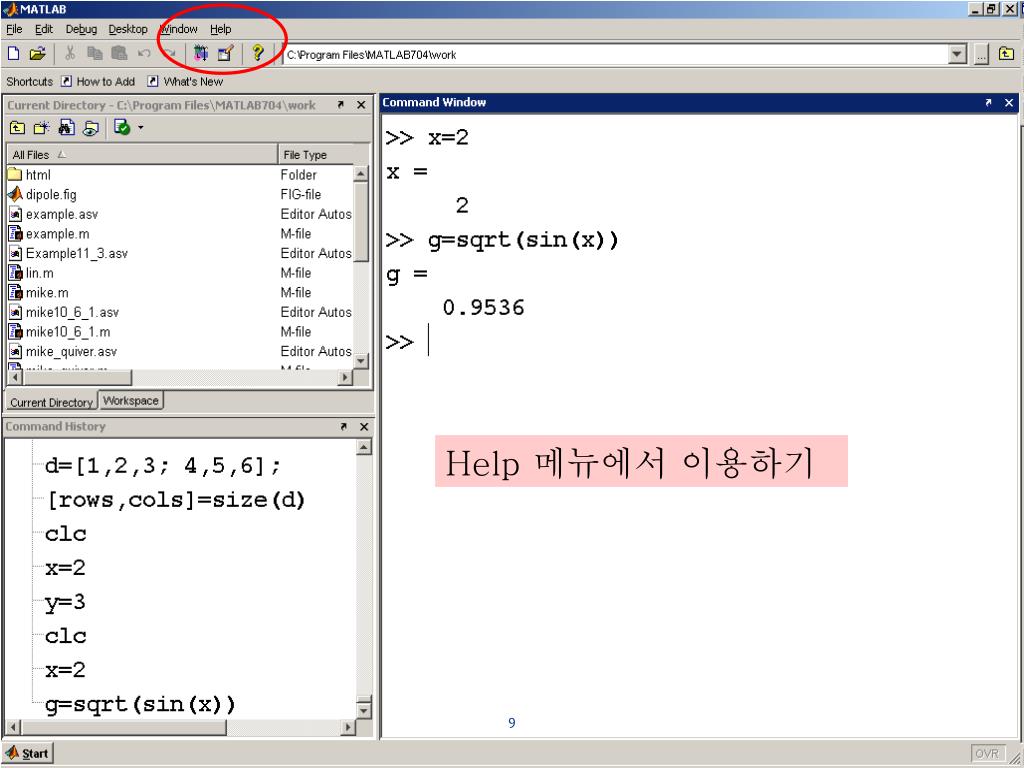Expand the Reports dropdown arrow
1024x768 pixels.
coord(140,127)
